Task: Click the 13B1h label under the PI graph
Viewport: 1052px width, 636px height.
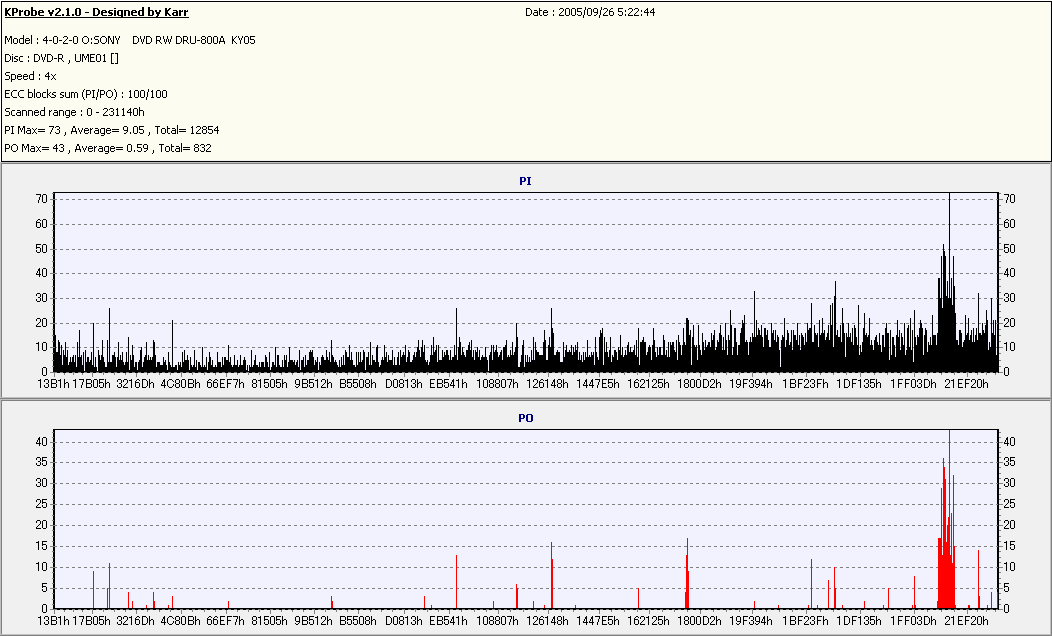Action: (x=54, y=384)
